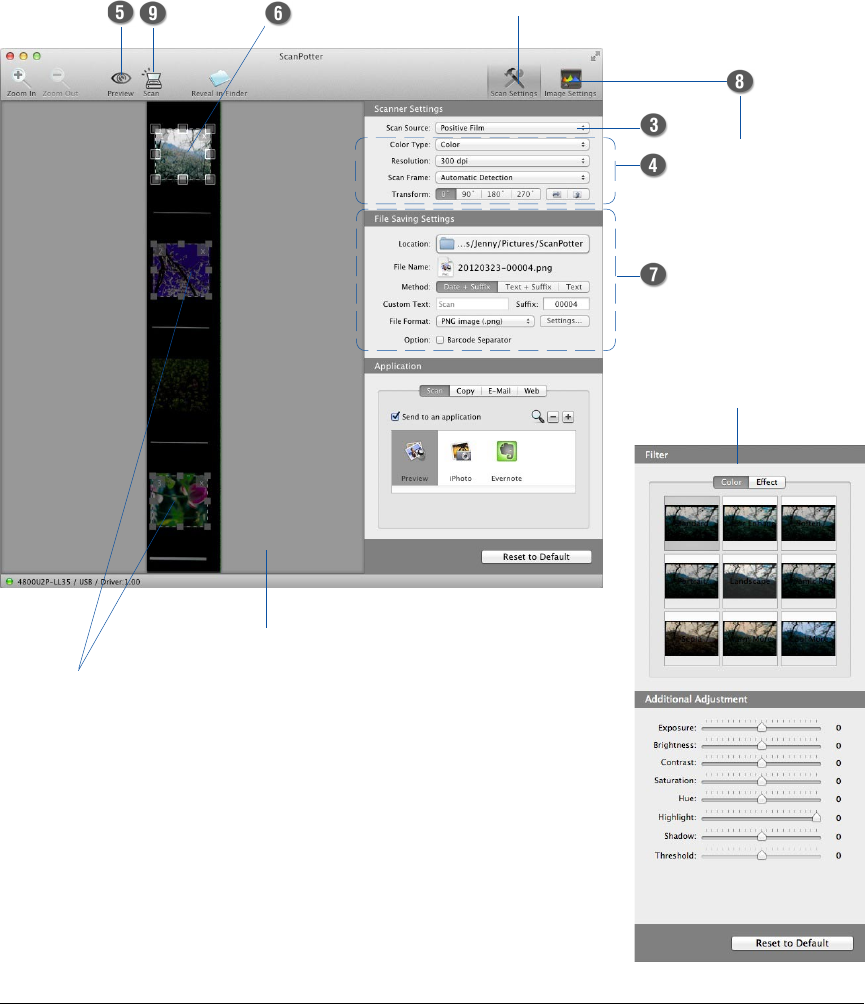Enable the Barcode Separator option
The height and width of the screenshot is (1004, 865).
tap(441, 341)
